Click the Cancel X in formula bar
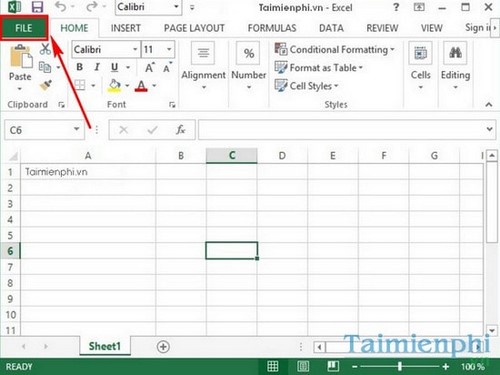Viewport: 500px width, 375px height. (x=124, y=130)
